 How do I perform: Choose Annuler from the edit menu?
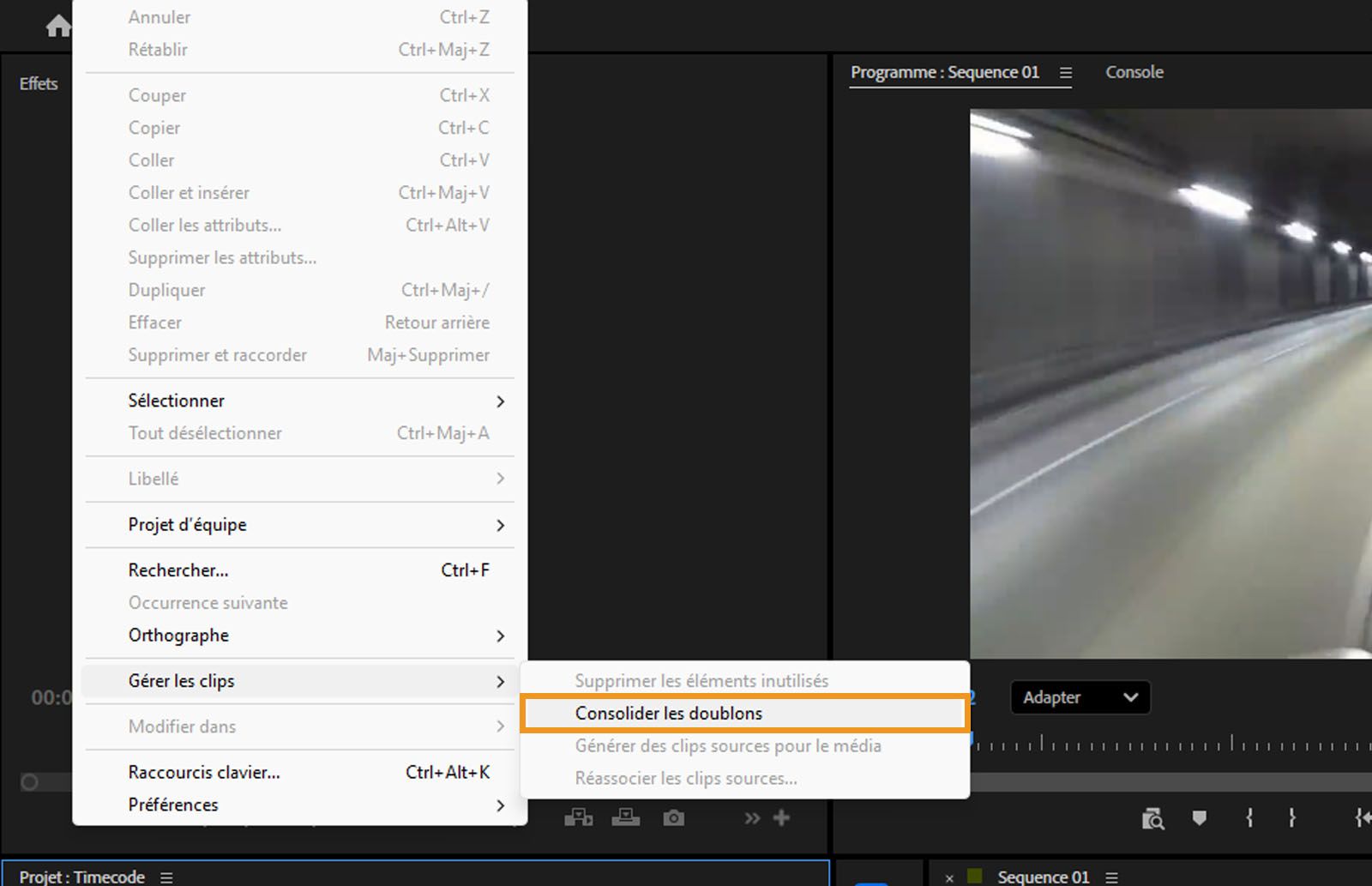click(300, 17)
